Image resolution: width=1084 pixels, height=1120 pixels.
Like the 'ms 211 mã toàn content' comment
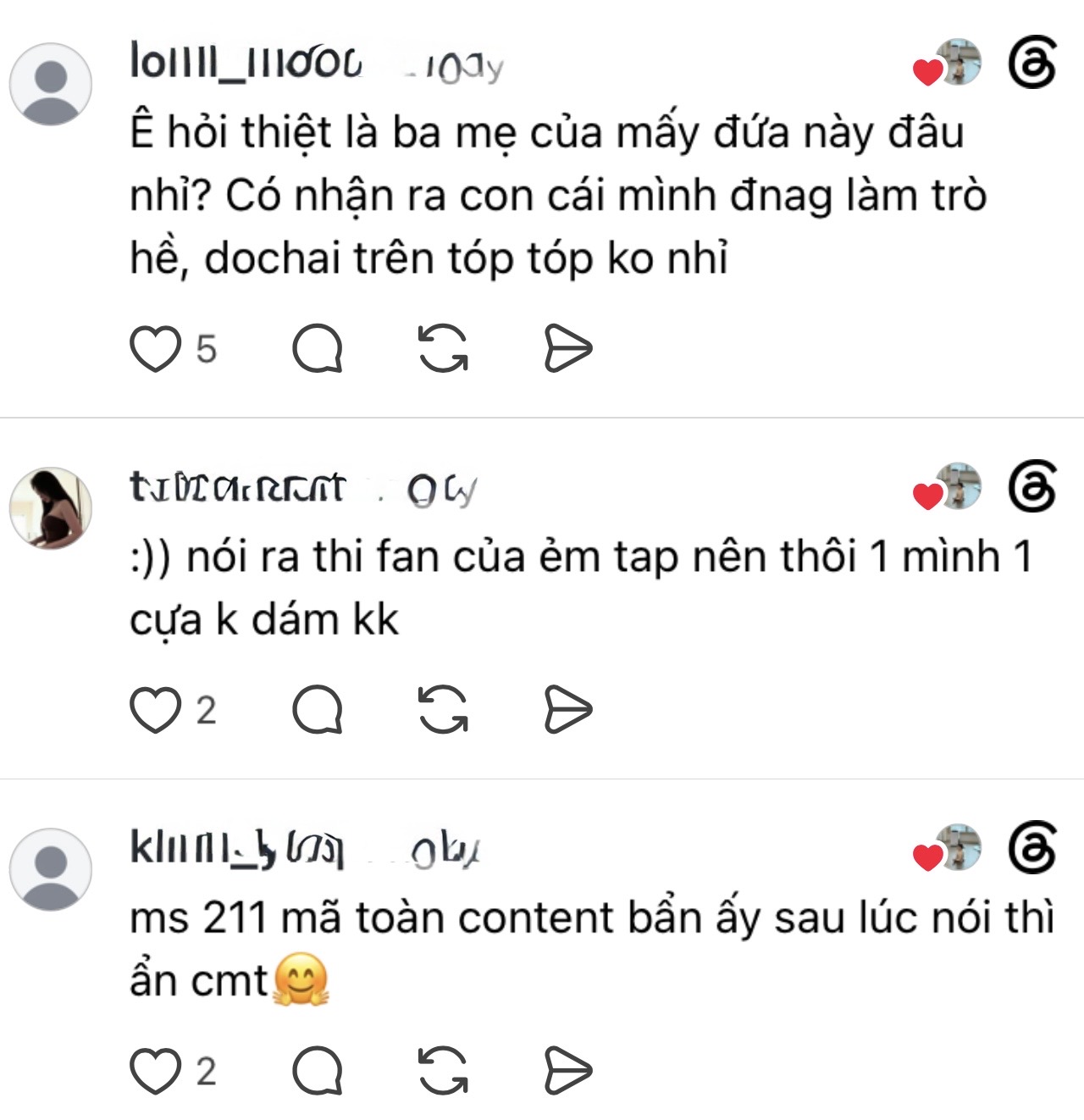(156, 1071)
